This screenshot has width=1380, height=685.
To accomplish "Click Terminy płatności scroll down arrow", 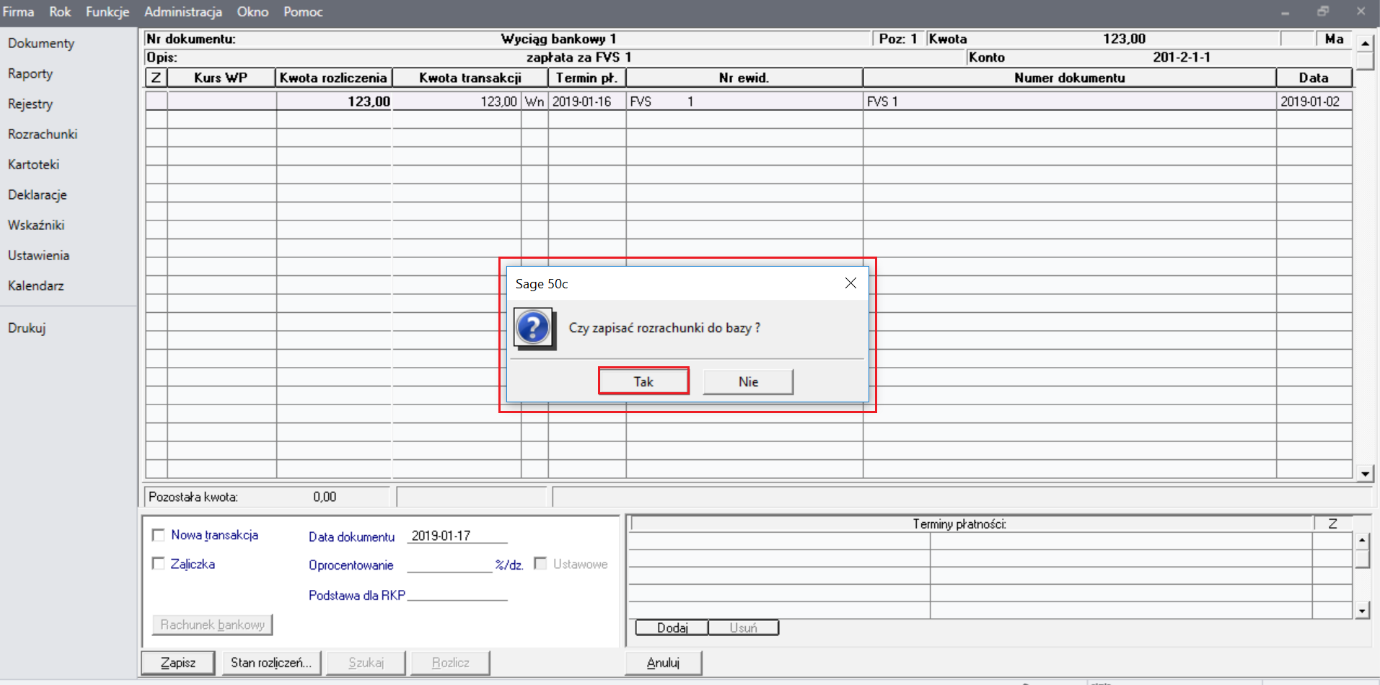I will 1361,610.
